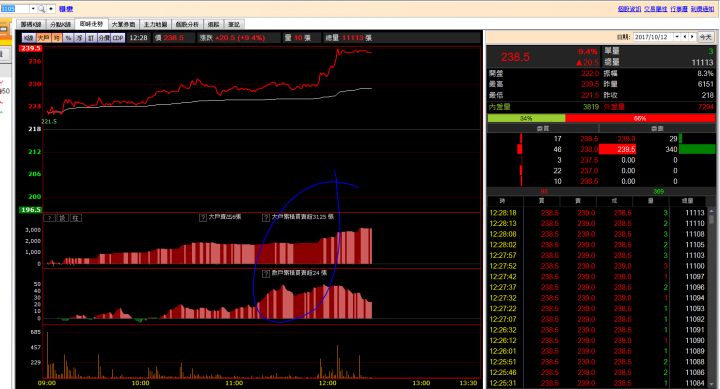This screenshot has height=389, width=720.
Task: Click into the stock code input field
Action: point(15,9)
